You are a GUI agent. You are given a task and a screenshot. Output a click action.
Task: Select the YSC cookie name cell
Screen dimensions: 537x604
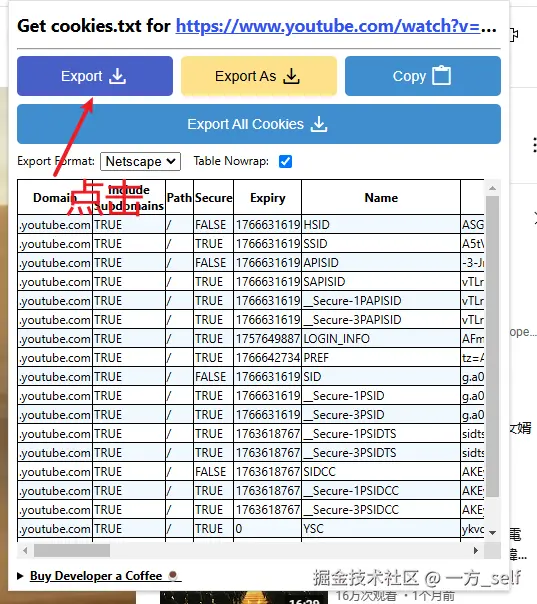tap(381, 529)
